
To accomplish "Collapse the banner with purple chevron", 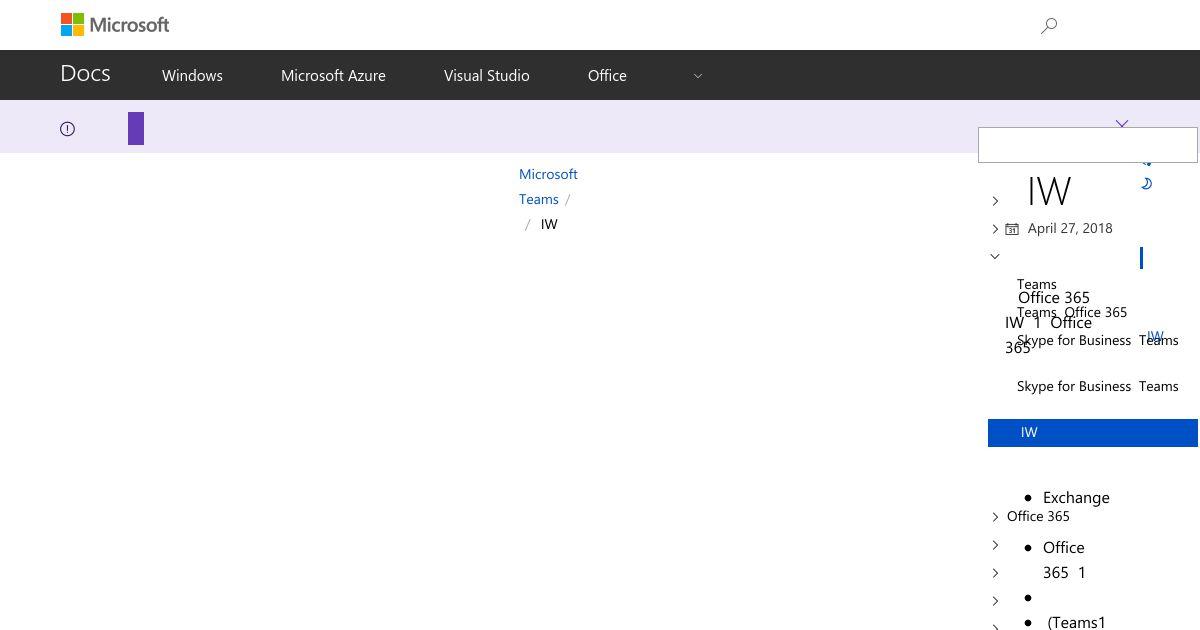I will 1122,123.
